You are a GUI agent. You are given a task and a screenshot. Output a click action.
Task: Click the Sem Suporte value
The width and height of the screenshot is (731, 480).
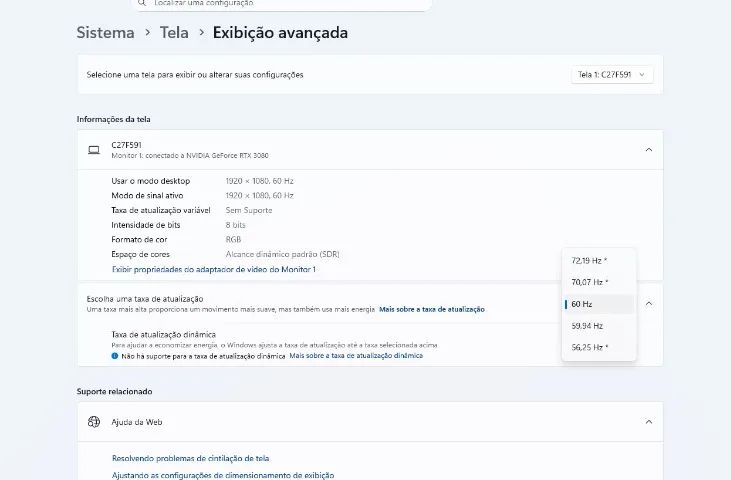[249, 210]
